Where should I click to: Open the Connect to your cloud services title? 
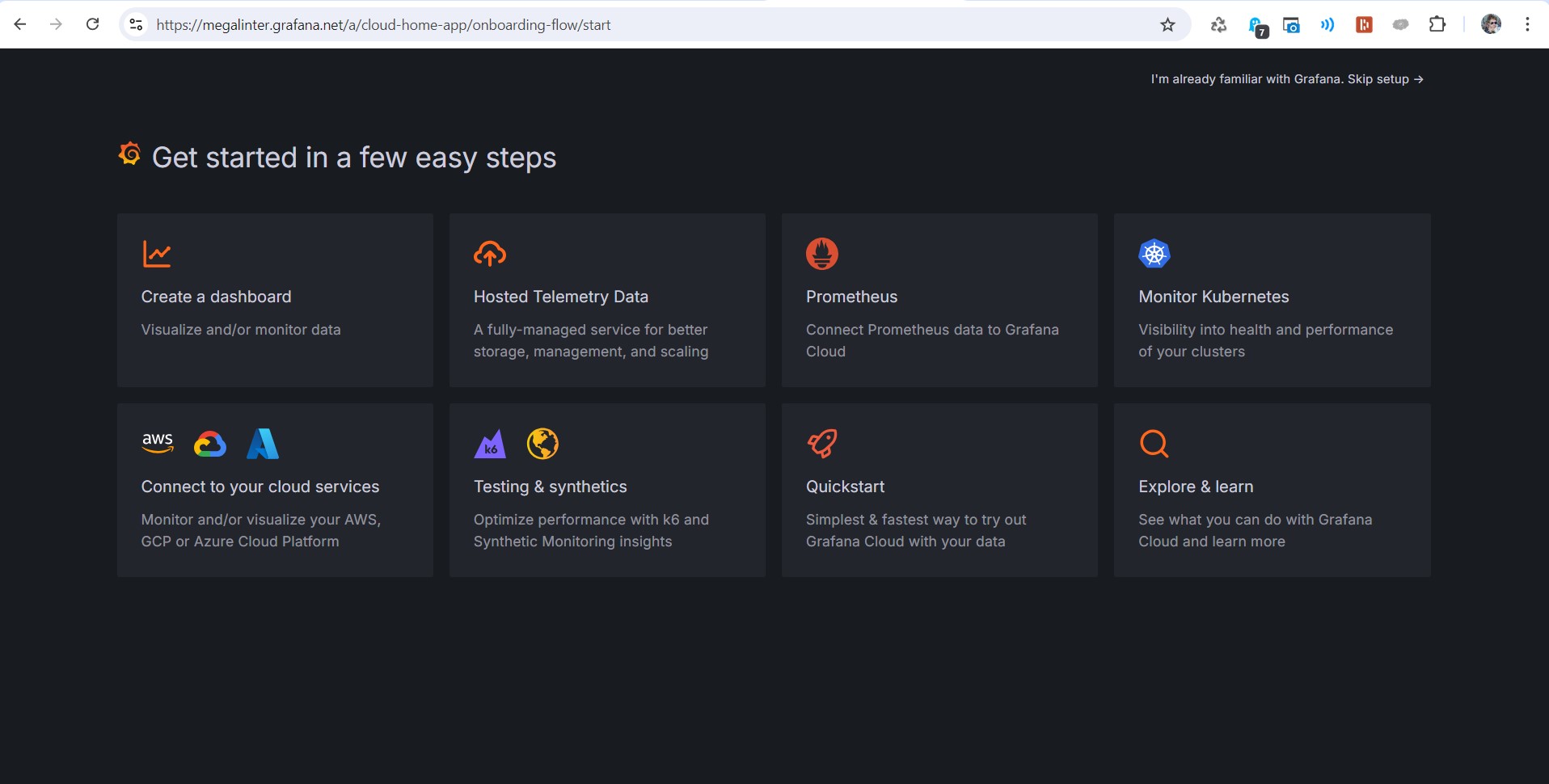coord(260,487)
